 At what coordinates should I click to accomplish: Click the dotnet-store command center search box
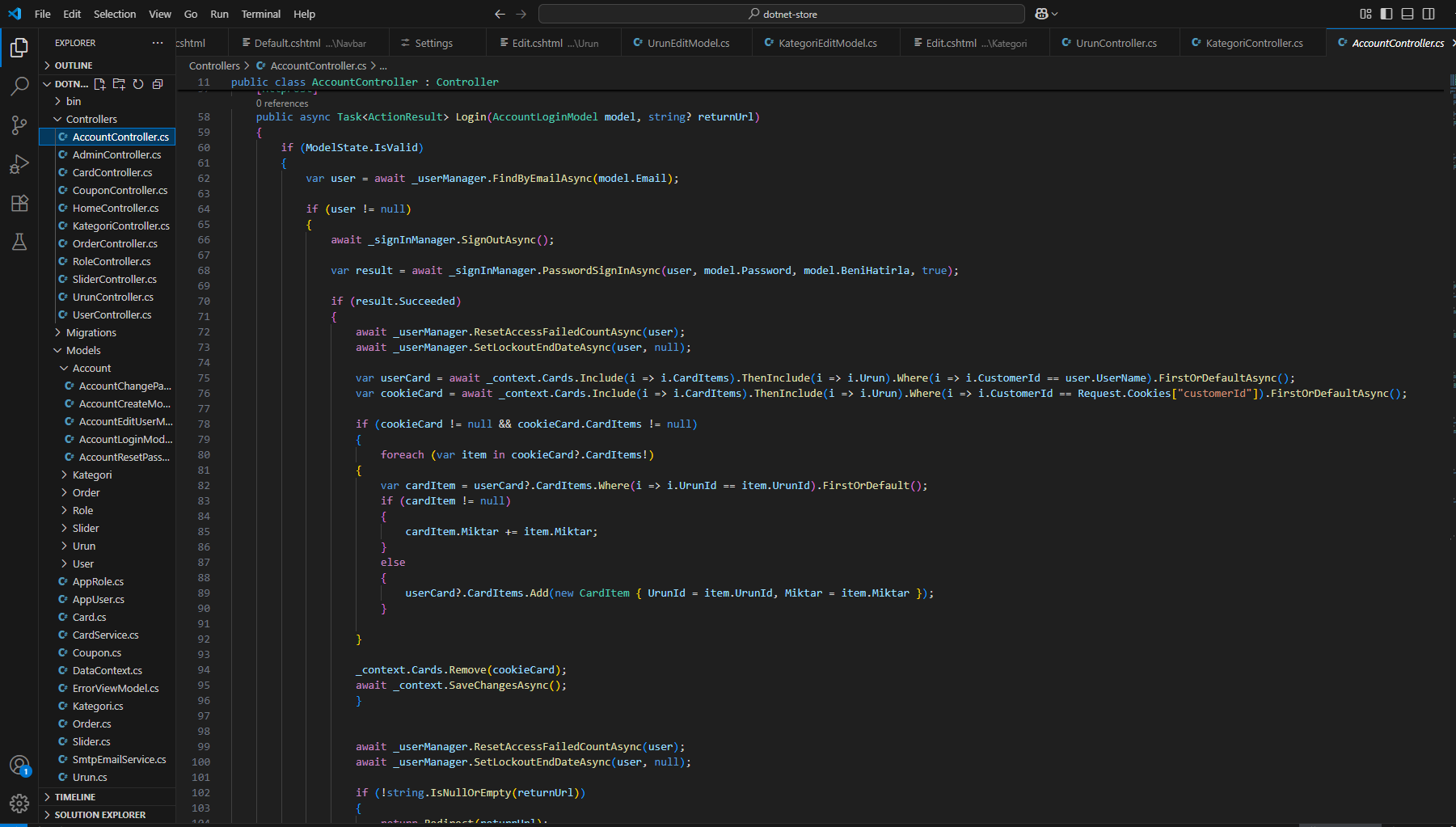click(782, 14)
